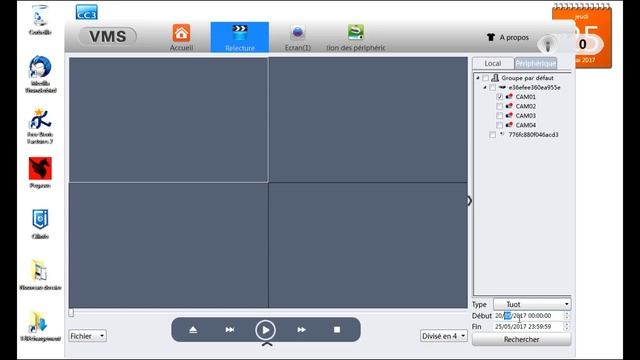The width and height of the screenshot is (640, 360).
Task: Click the CAM03 camera icon
Action: 509,116
